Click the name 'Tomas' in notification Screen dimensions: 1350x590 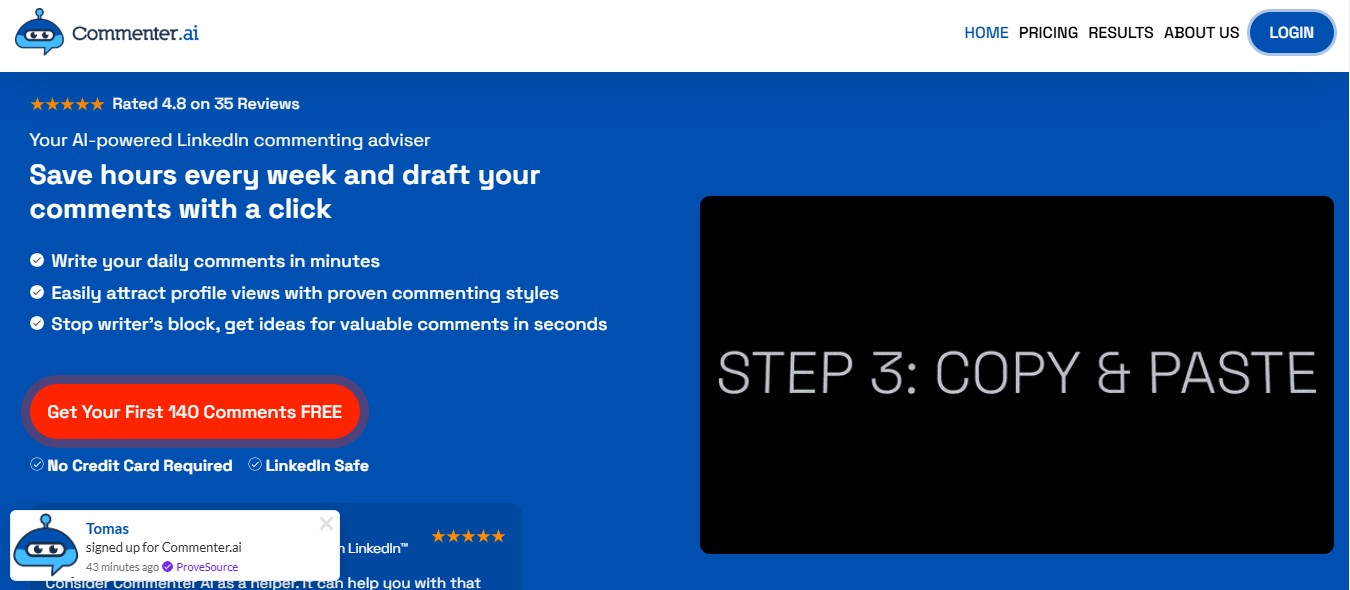[107, 529]
